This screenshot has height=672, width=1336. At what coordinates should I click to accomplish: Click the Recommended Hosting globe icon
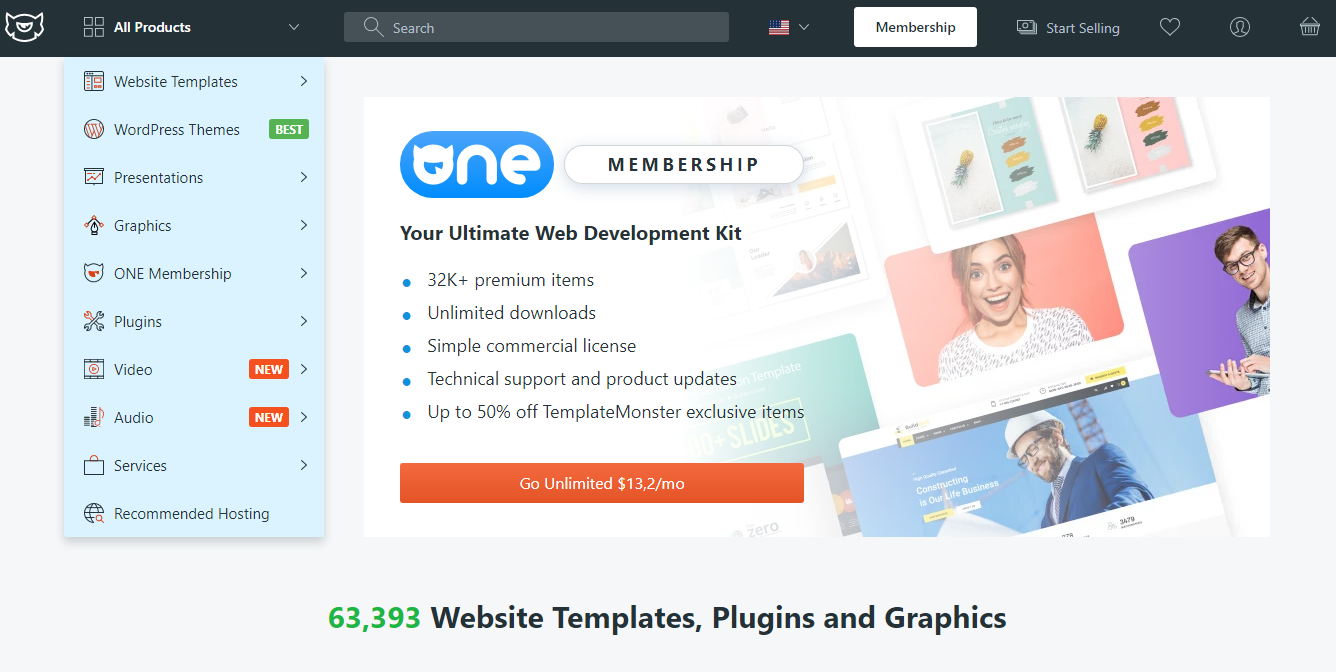94,514
